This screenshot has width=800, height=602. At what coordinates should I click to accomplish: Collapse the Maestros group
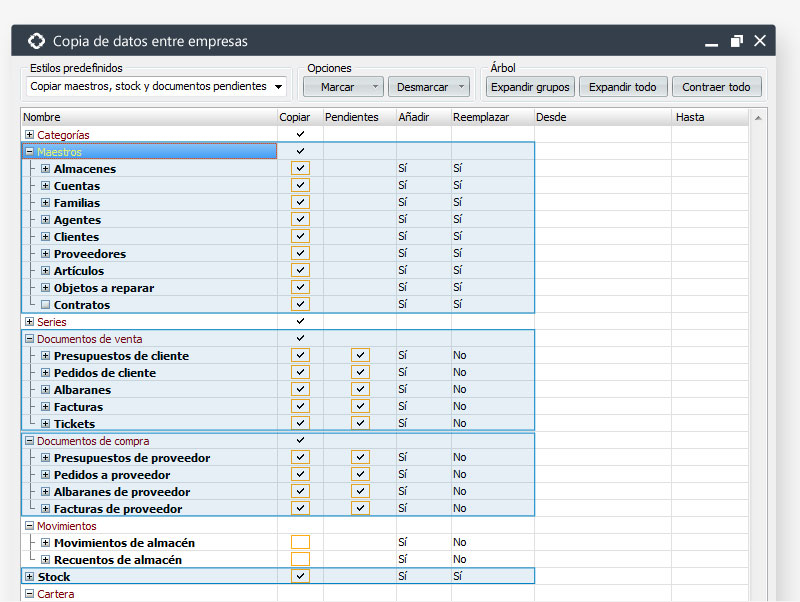[30, 152]
